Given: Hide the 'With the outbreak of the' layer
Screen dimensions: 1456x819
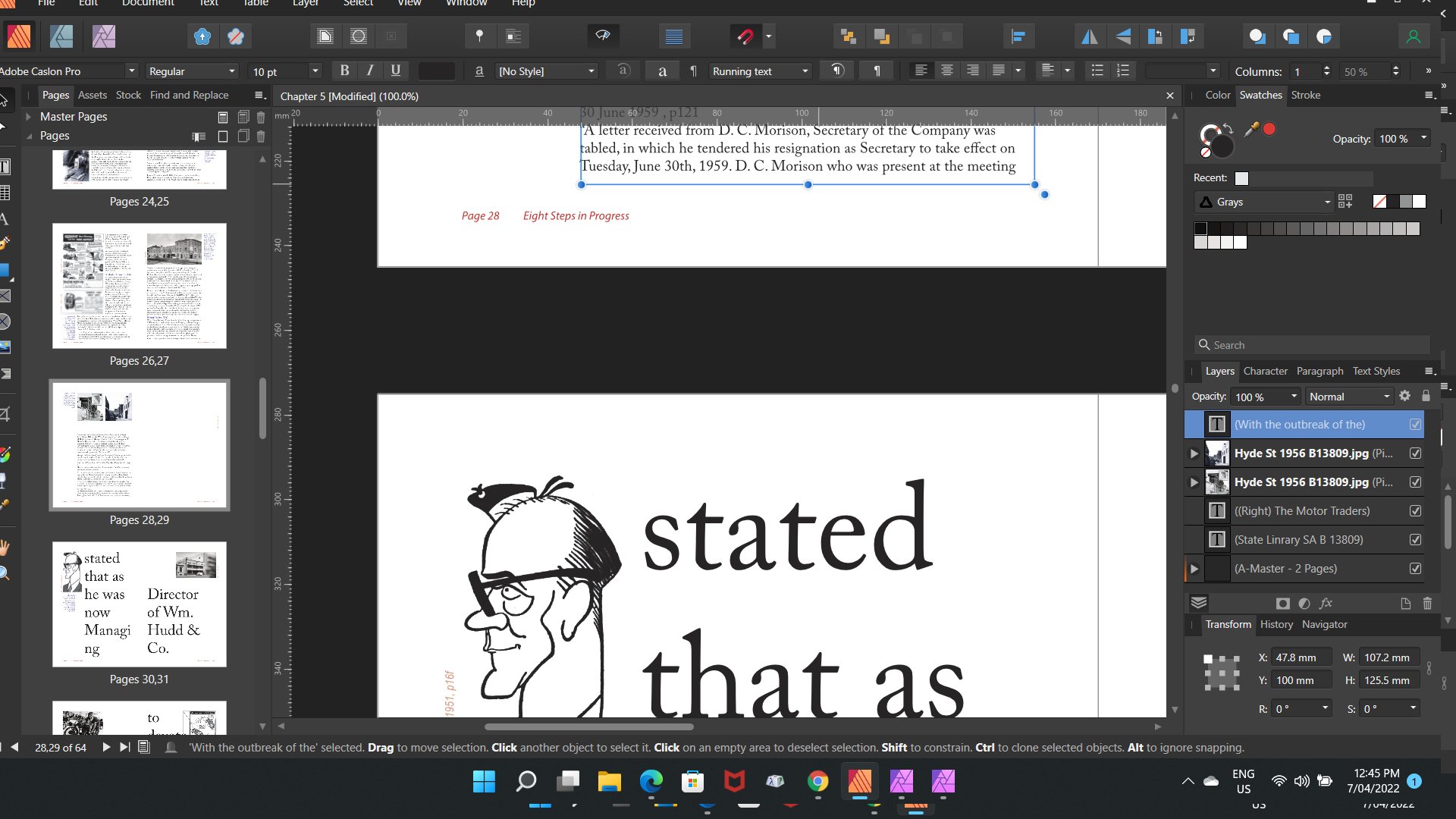Looking at the screenshot, I should tap(1415, 425).
